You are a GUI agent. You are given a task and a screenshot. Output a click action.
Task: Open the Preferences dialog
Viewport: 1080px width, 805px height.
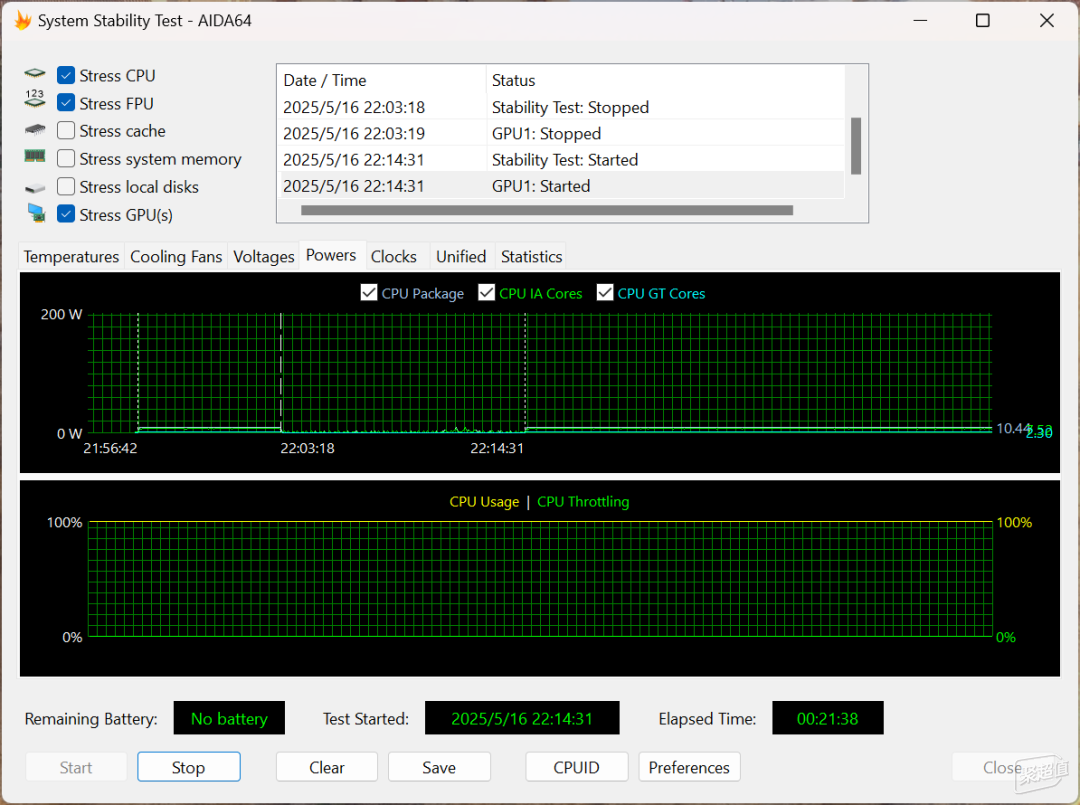[x=689, y=767]
